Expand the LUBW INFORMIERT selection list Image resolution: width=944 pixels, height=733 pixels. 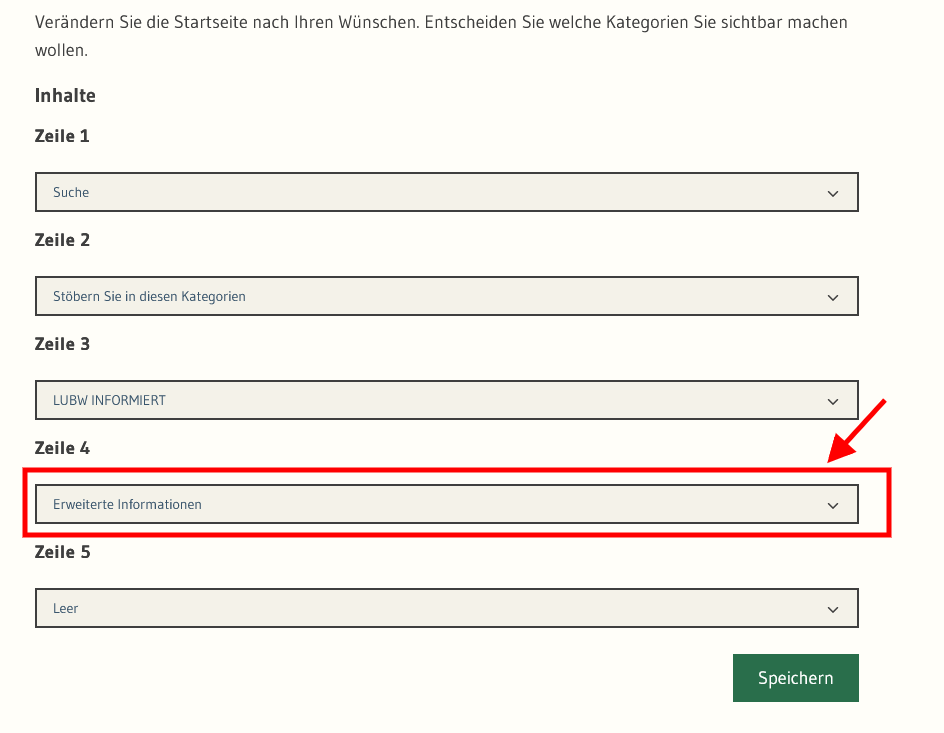pyautogui.click(x=447, y=400)
